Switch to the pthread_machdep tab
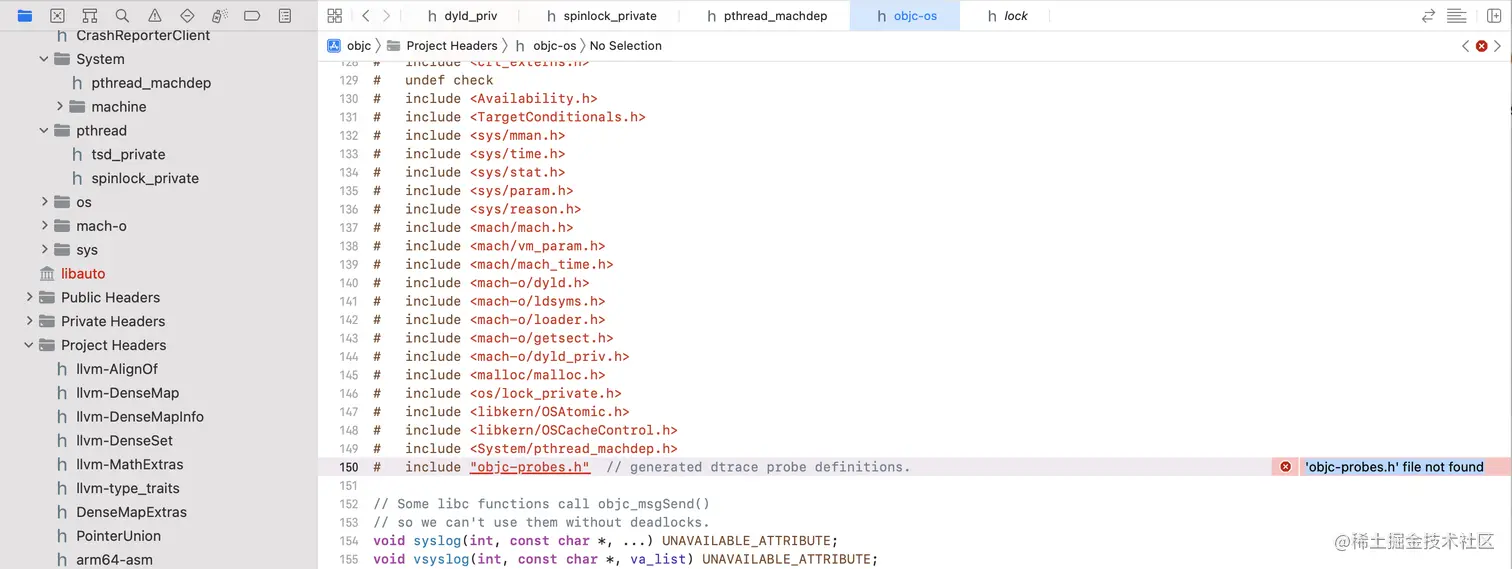This screenshot has width=1512, height=569. (x=767, y=16)
